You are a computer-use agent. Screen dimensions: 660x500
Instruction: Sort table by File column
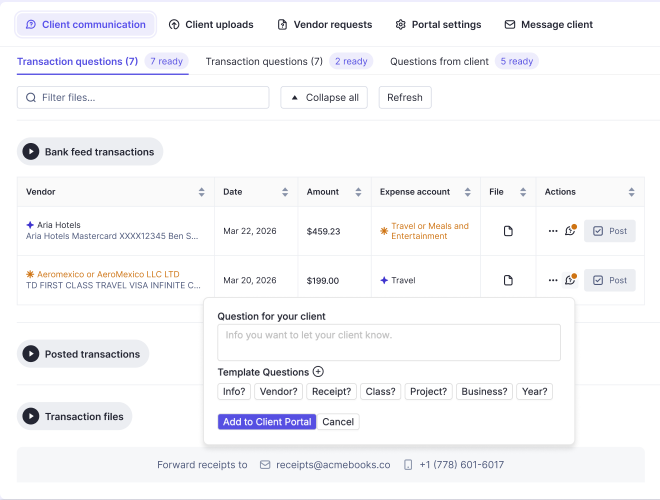tap(523, 192)
